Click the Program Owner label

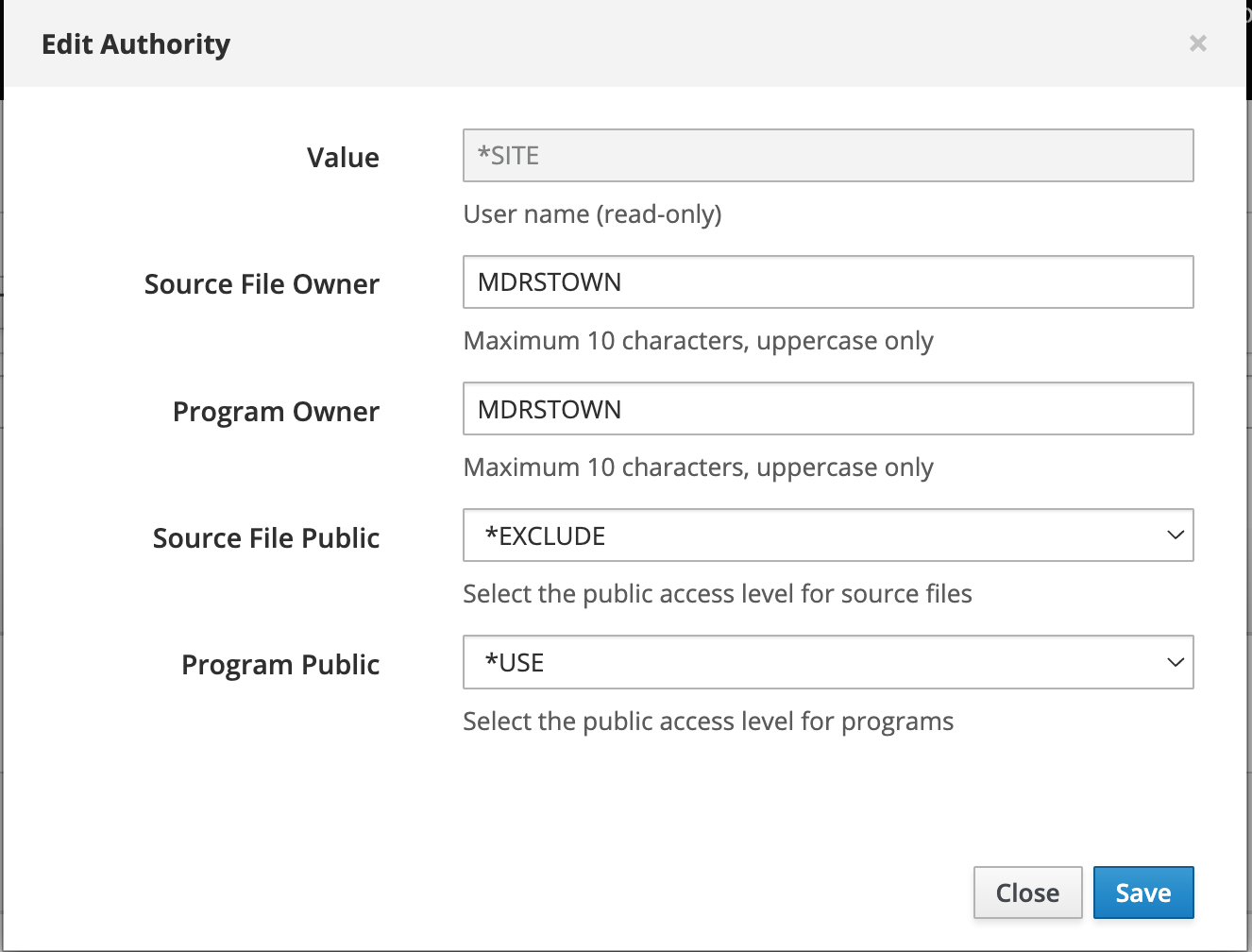(x=276, y=412)
